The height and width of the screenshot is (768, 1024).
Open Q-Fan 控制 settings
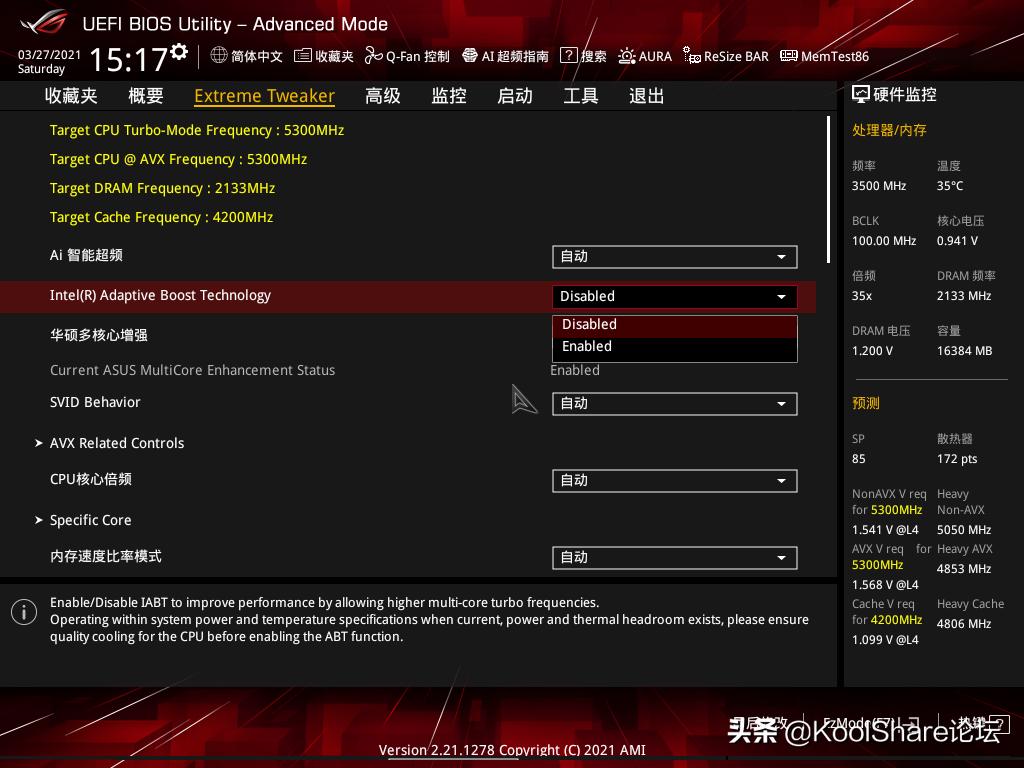pyautogui.click(x=407, y=56)
